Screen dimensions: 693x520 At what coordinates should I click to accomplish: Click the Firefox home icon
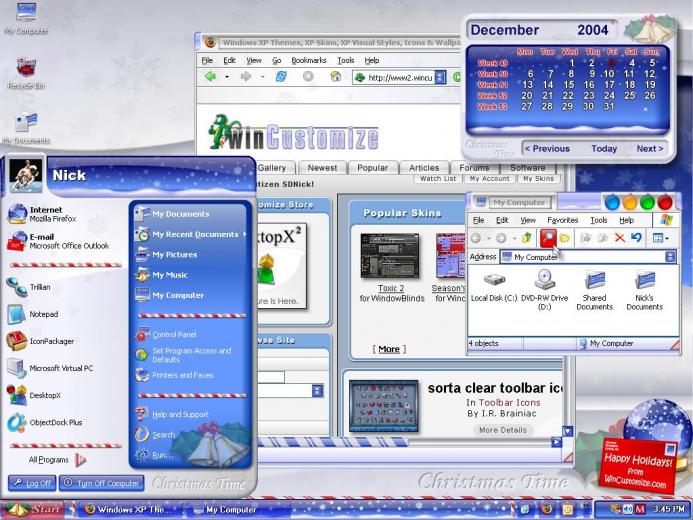[x=335, y=76]
